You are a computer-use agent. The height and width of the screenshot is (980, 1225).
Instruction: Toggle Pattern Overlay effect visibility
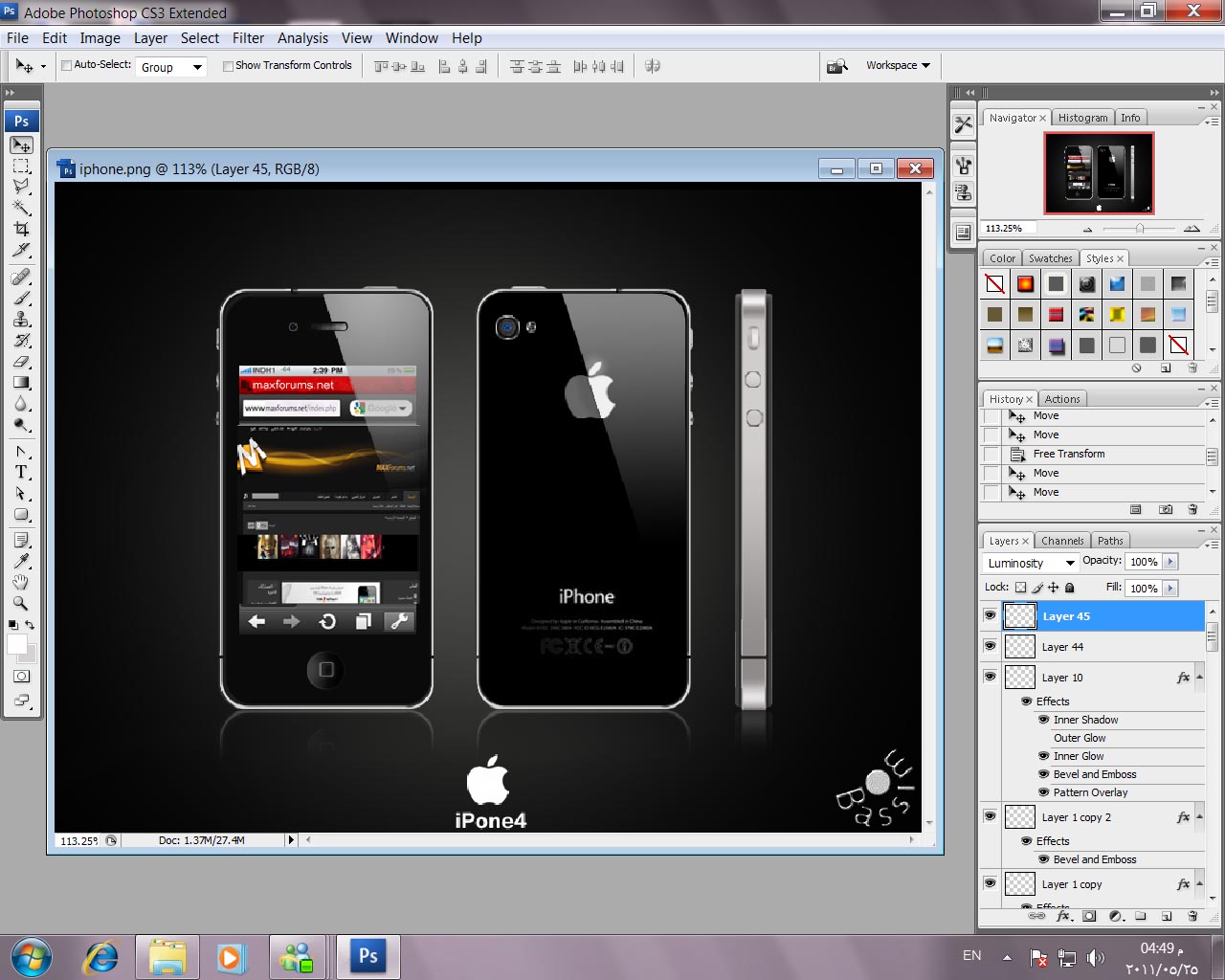click(x=1044, y=792)
